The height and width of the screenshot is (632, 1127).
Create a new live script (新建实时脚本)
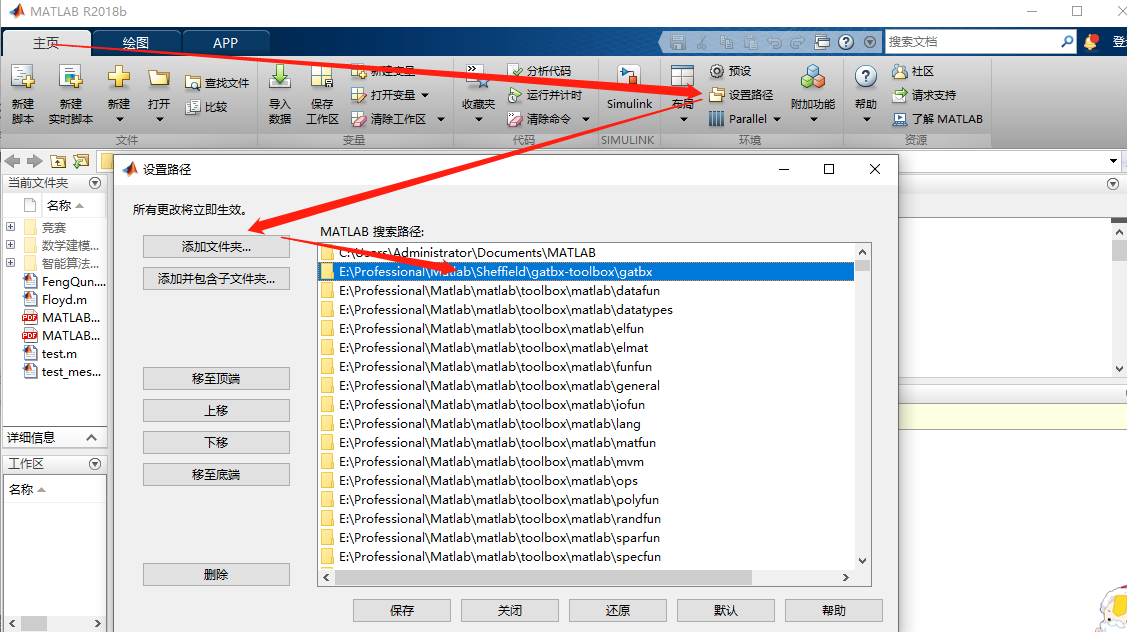[x=70, y=94]
